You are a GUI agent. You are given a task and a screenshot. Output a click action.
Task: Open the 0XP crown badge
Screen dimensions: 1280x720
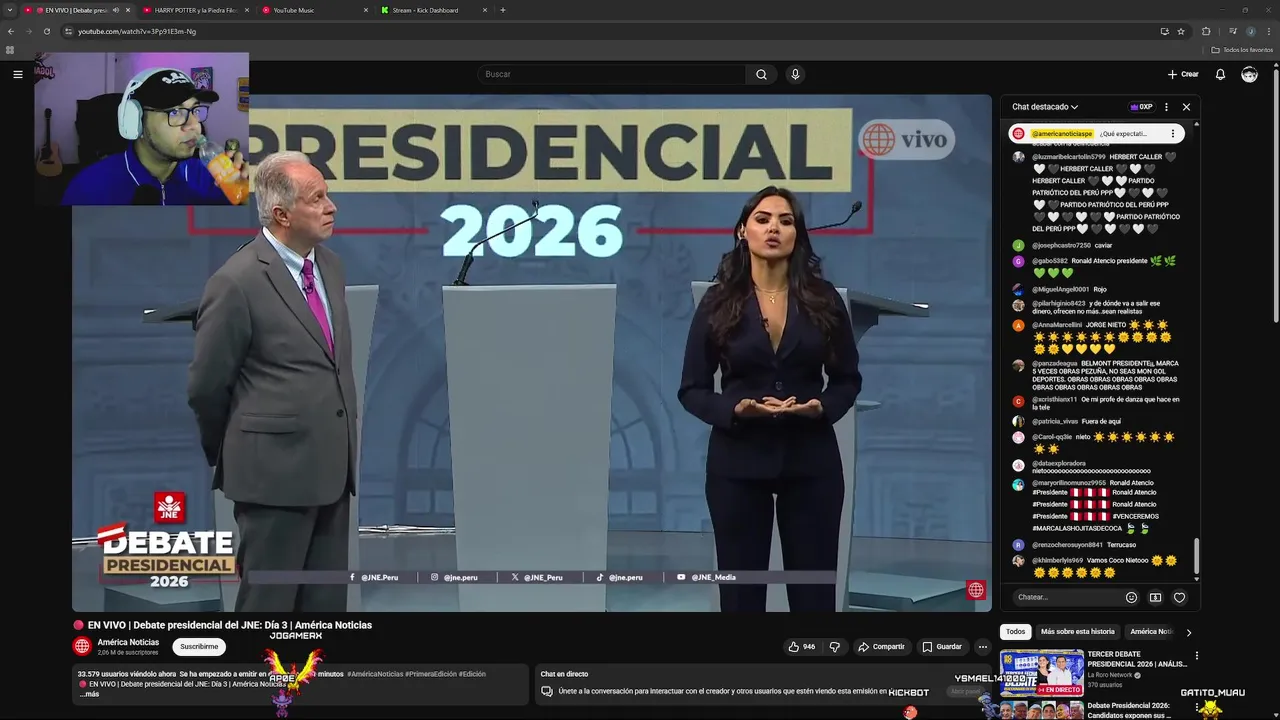(x=1141, y=107)
